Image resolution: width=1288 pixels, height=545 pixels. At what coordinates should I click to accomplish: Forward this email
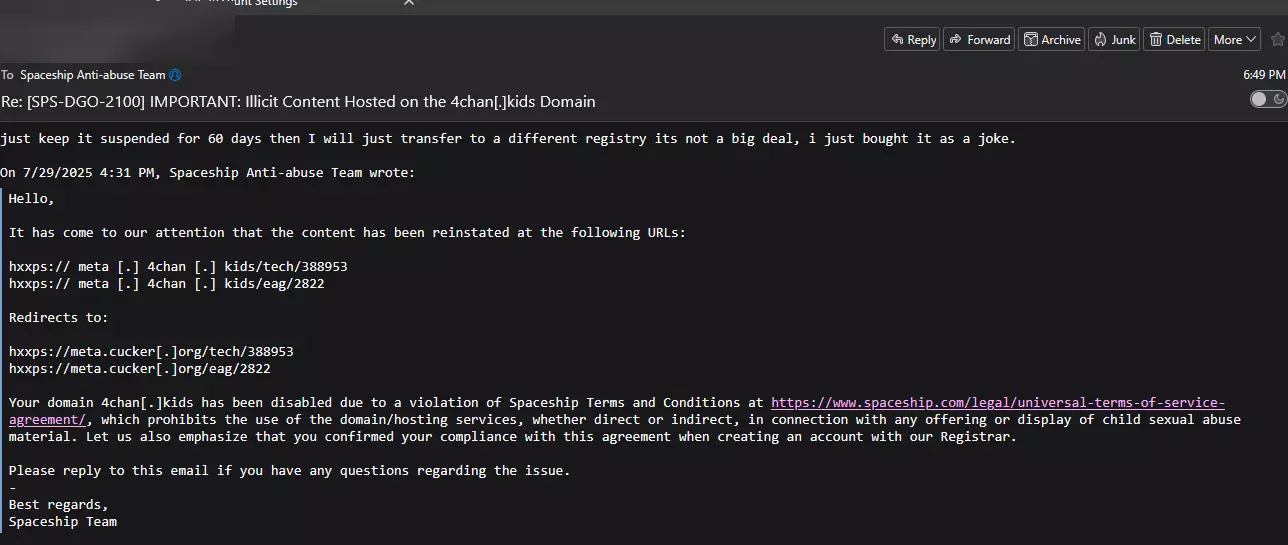coord(979,39)
